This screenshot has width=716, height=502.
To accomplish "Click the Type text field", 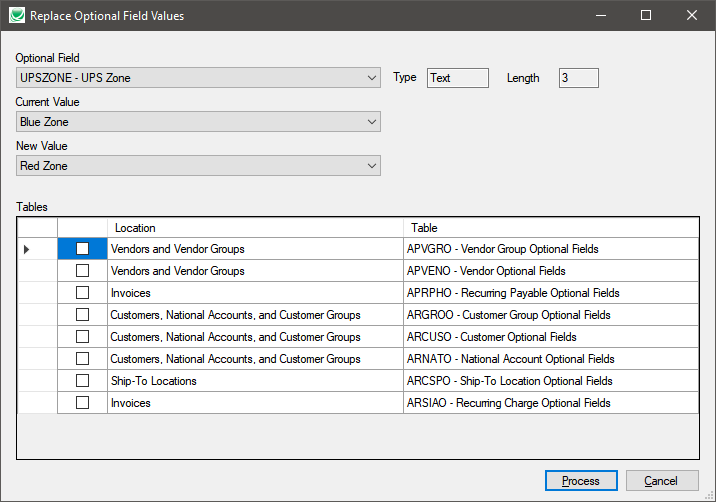I will click(457, 78).
